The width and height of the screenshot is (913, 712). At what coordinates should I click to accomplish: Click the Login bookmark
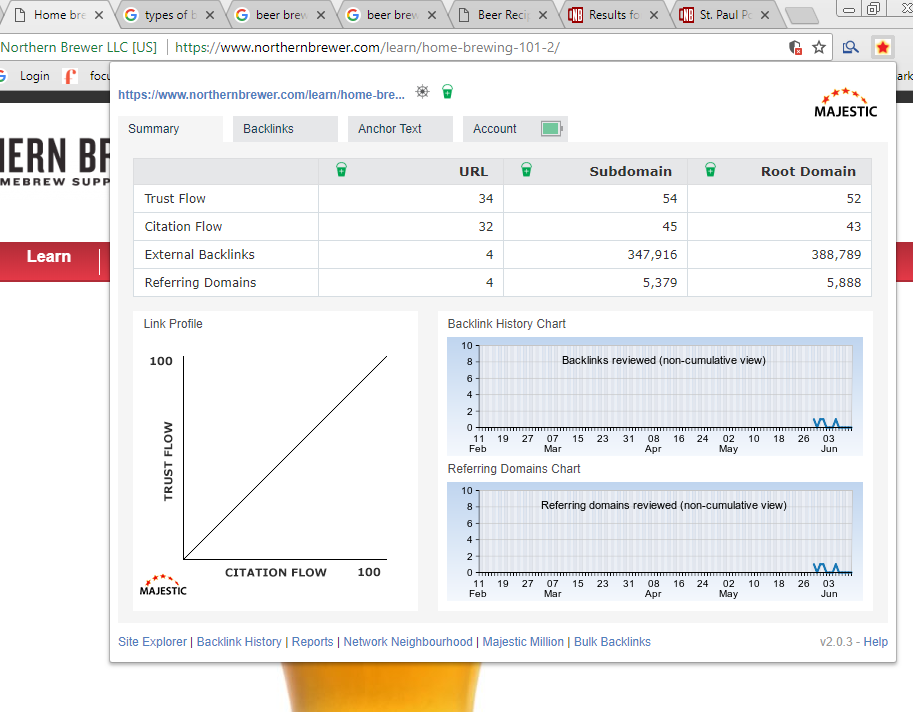coord(34,76)
